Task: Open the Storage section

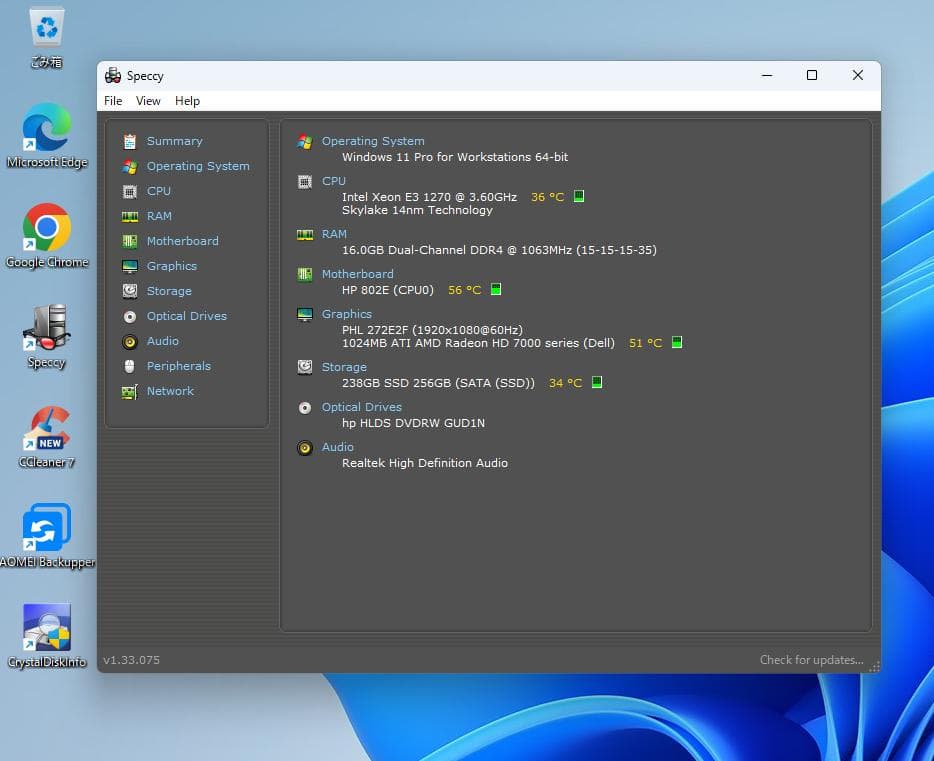Action: click(x=166, y=291)
